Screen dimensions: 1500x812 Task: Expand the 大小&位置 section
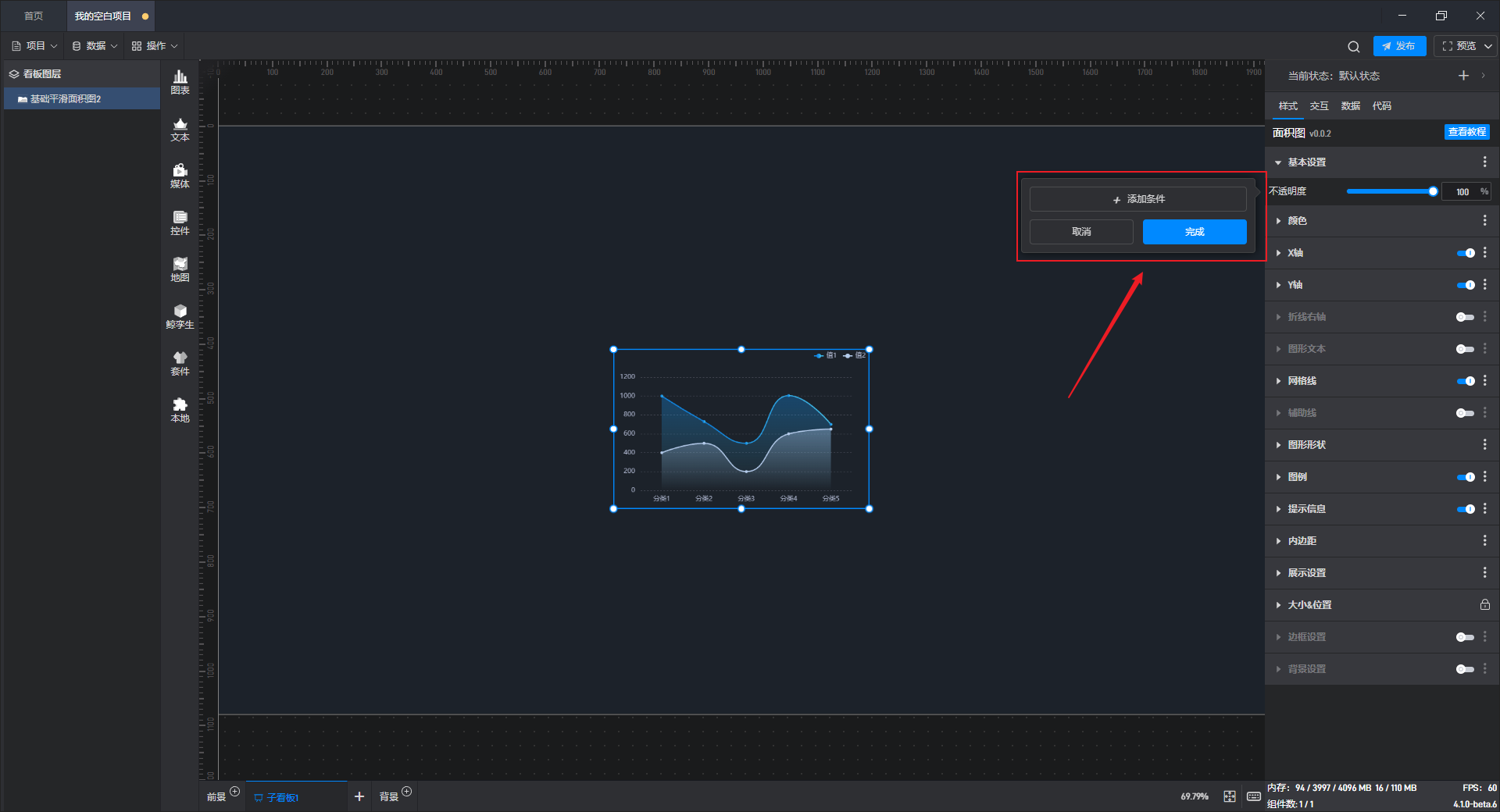tap(1278, 605)
